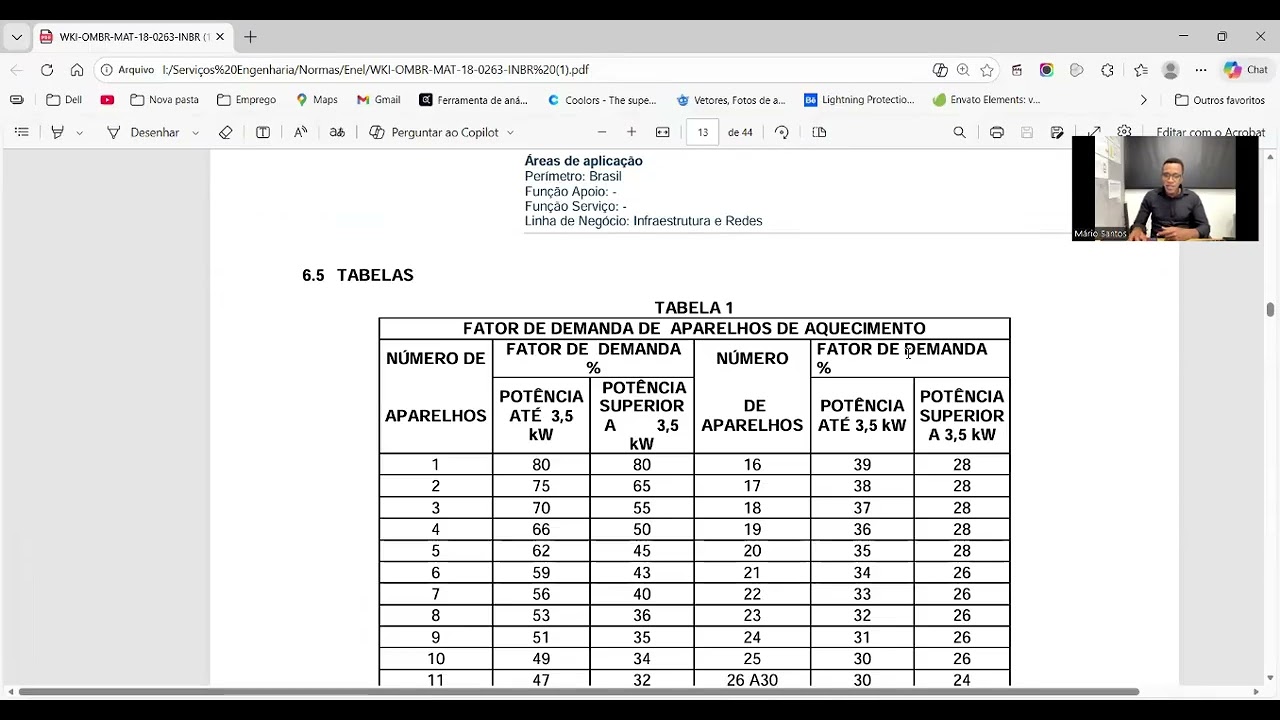
Task: Click the Copilot icon in address bar
Action: [940, 70]
